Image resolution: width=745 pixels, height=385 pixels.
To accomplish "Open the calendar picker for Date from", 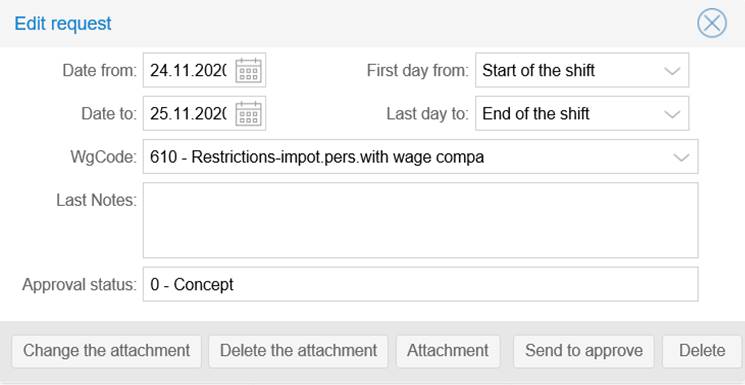I will coord(248,70).
